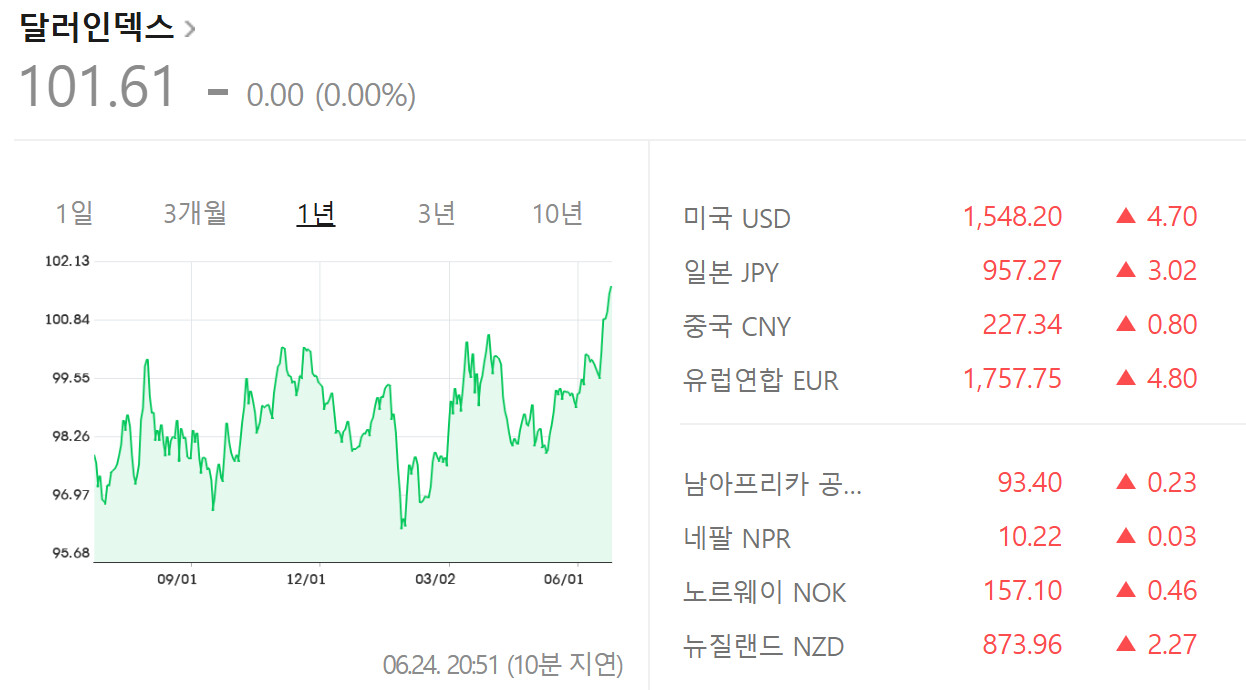Click the up-triangle next to CNY 0.80
The width and height of the screenshot is (1246, 690).
tap(1126, 324)
